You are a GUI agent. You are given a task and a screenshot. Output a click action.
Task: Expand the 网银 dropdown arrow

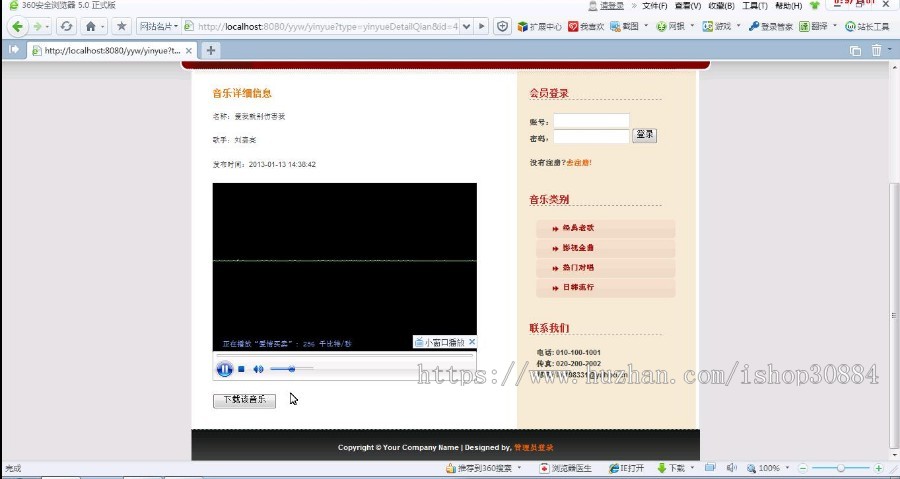coord(692,26)
